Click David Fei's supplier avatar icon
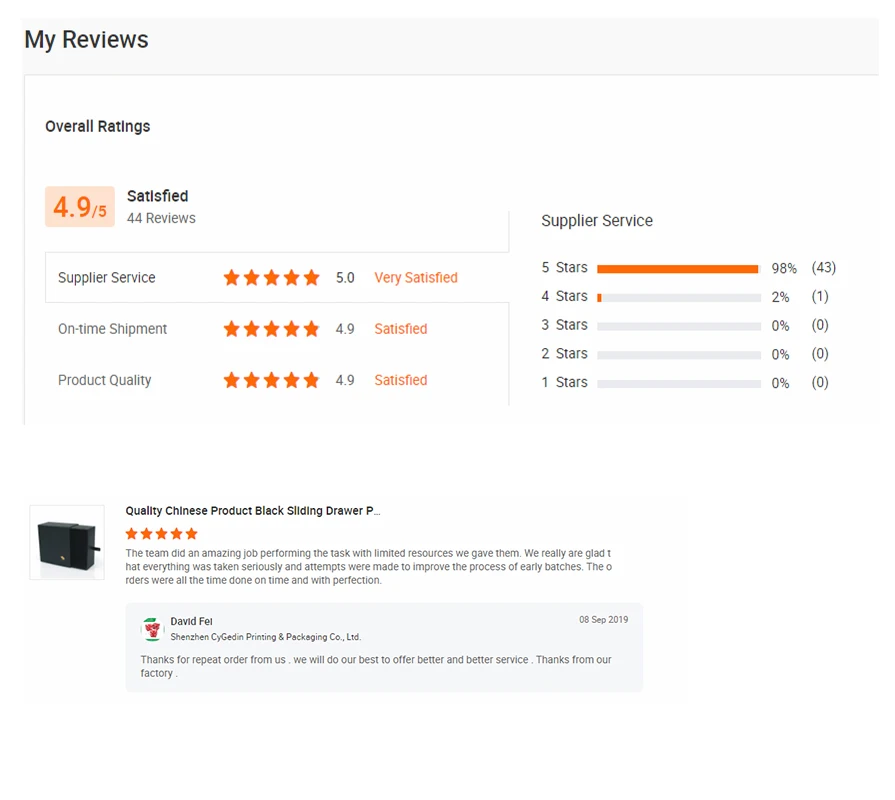 click(x=152, y=629)
